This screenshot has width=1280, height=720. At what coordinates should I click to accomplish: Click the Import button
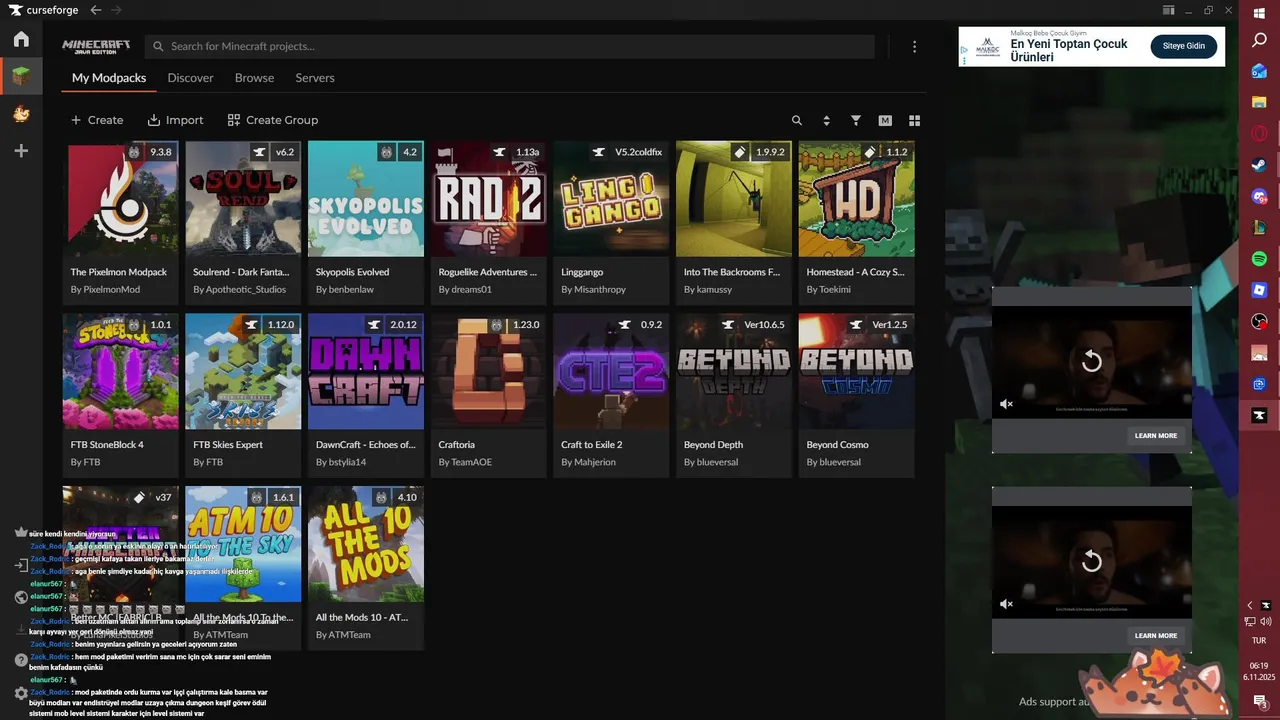pos(175,120)
